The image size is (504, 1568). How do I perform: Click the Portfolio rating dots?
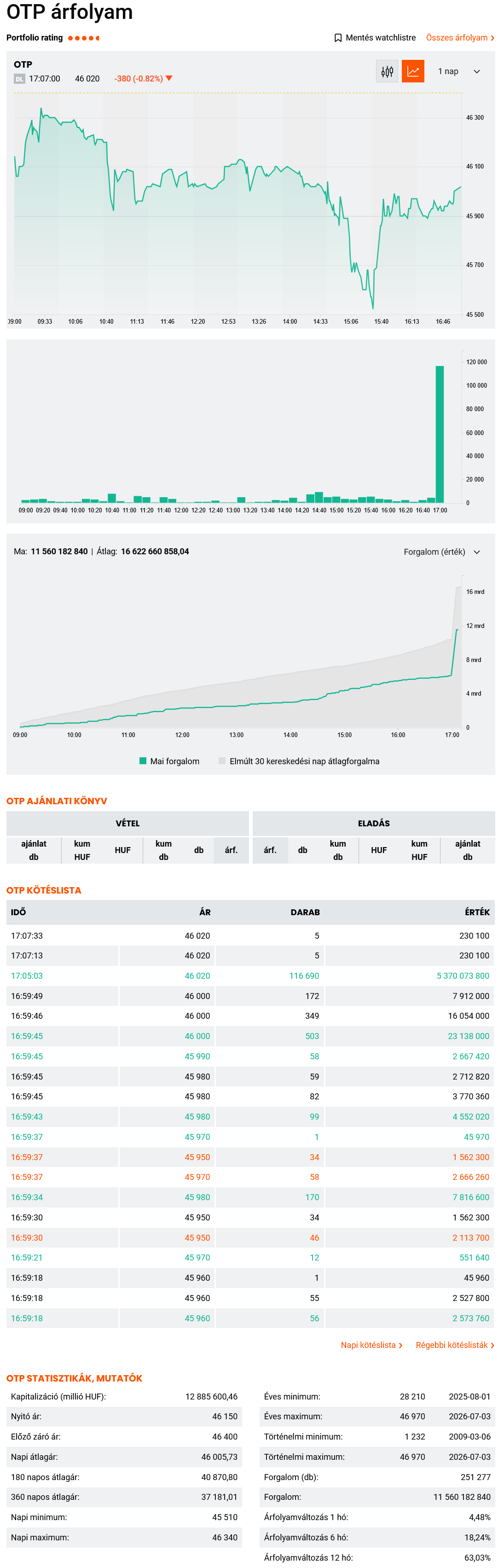(x=84, y=38)
